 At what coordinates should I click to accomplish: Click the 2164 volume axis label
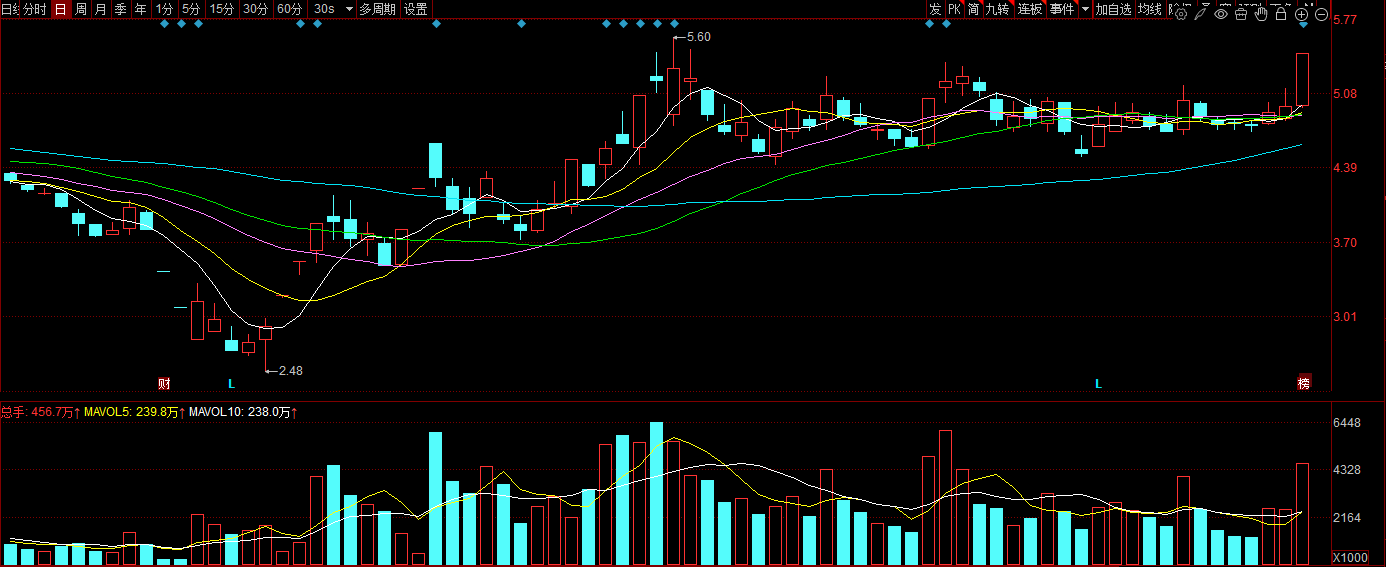(x=1347, y=518)
